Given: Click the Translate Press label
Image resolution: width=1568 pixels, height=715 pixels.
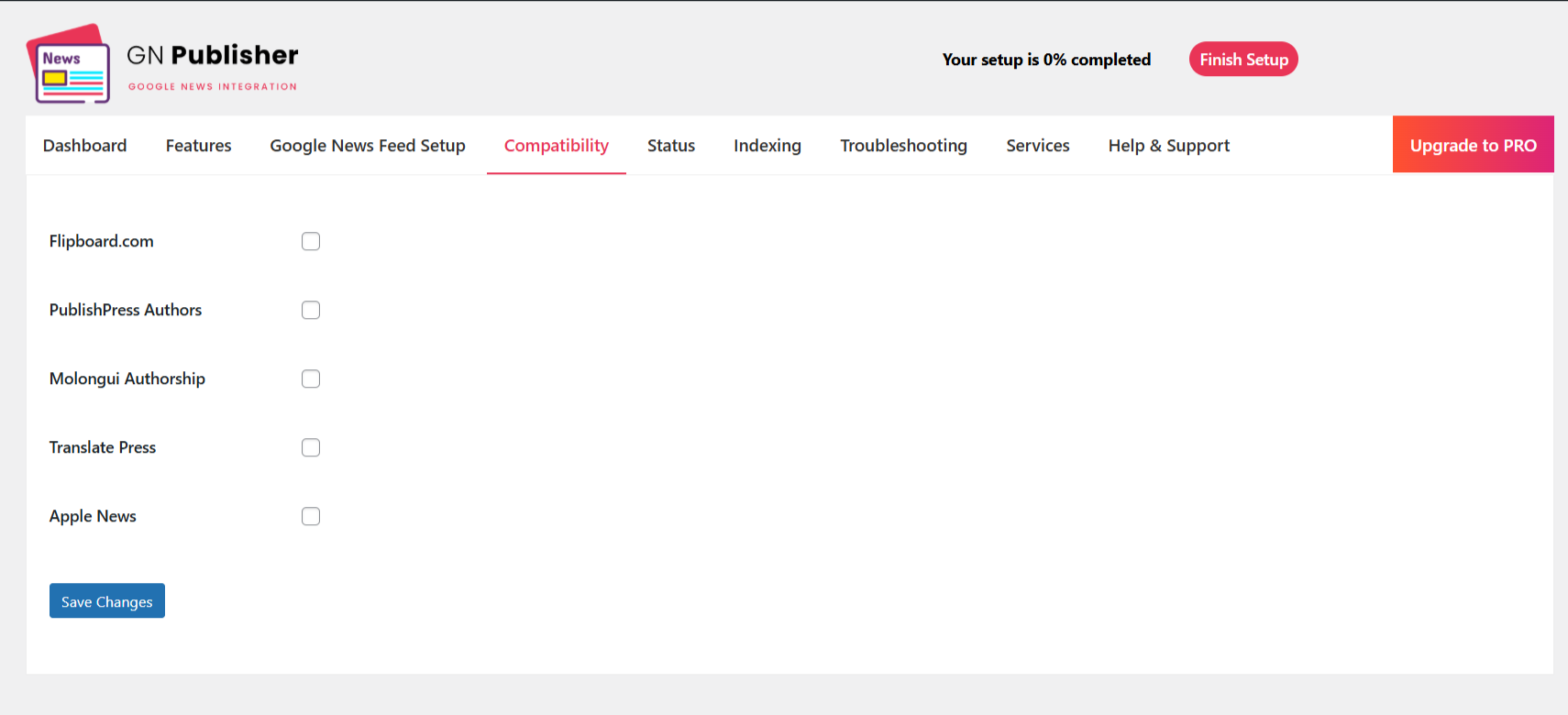Looking at the screenshot, I should coord(103,447).
